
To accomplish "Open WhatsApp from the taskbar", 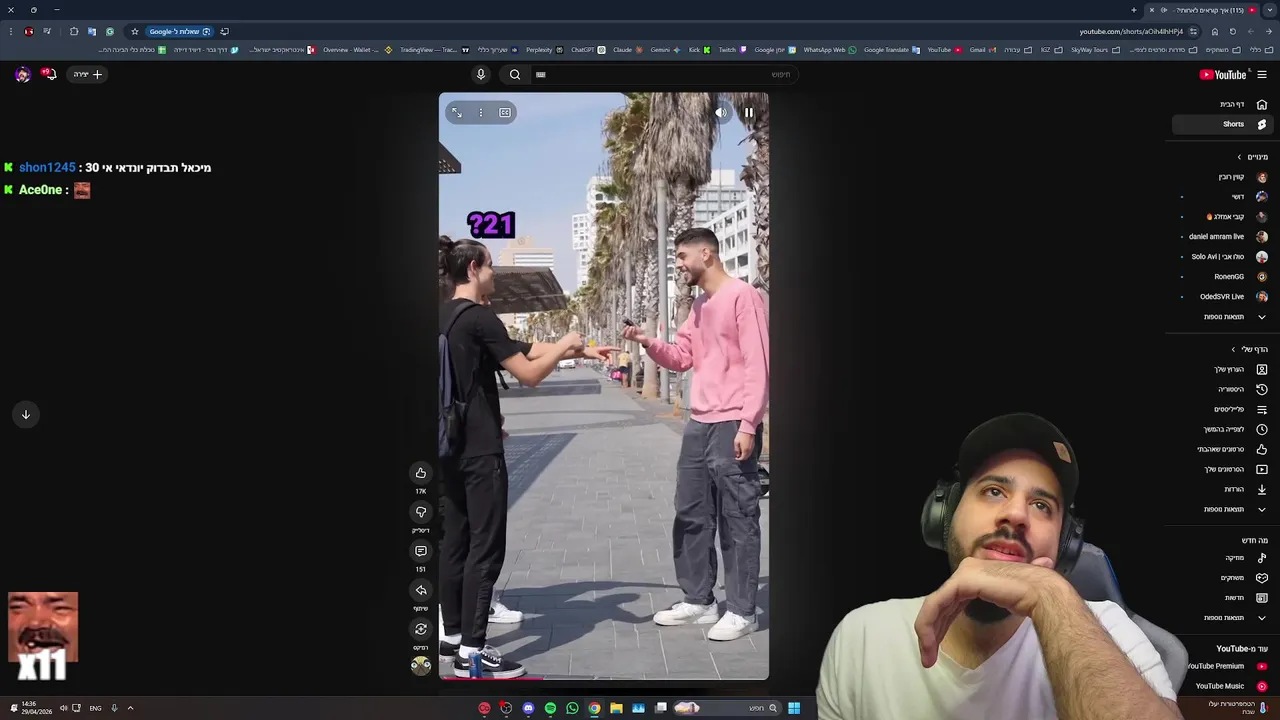I will pos(572,708).
